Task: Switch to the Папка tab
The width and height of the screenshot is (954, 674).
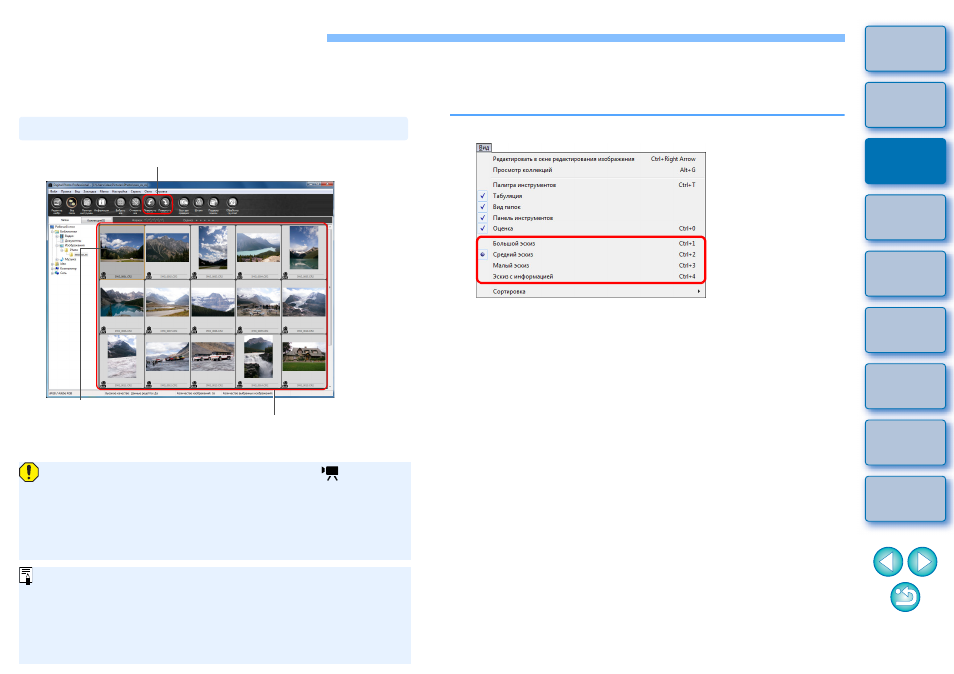Action: (x=64, y=220)
